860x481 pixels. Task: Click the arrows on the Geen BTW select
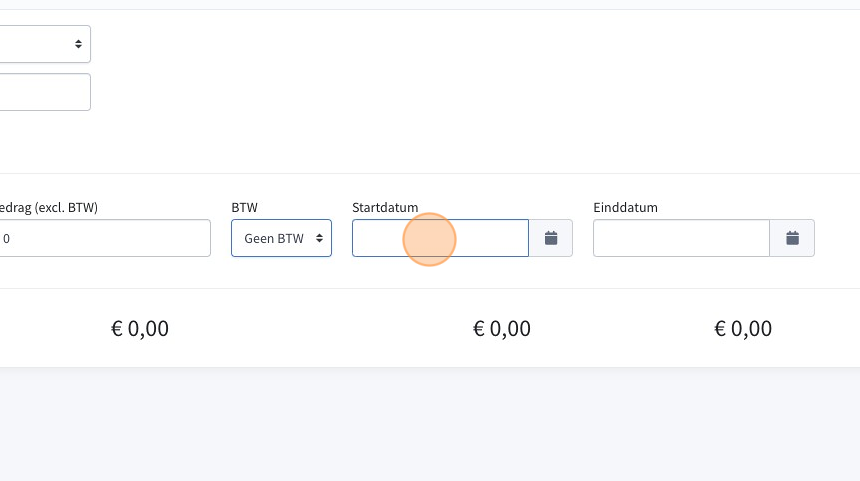pyautogui.click(x=319, y=238)
